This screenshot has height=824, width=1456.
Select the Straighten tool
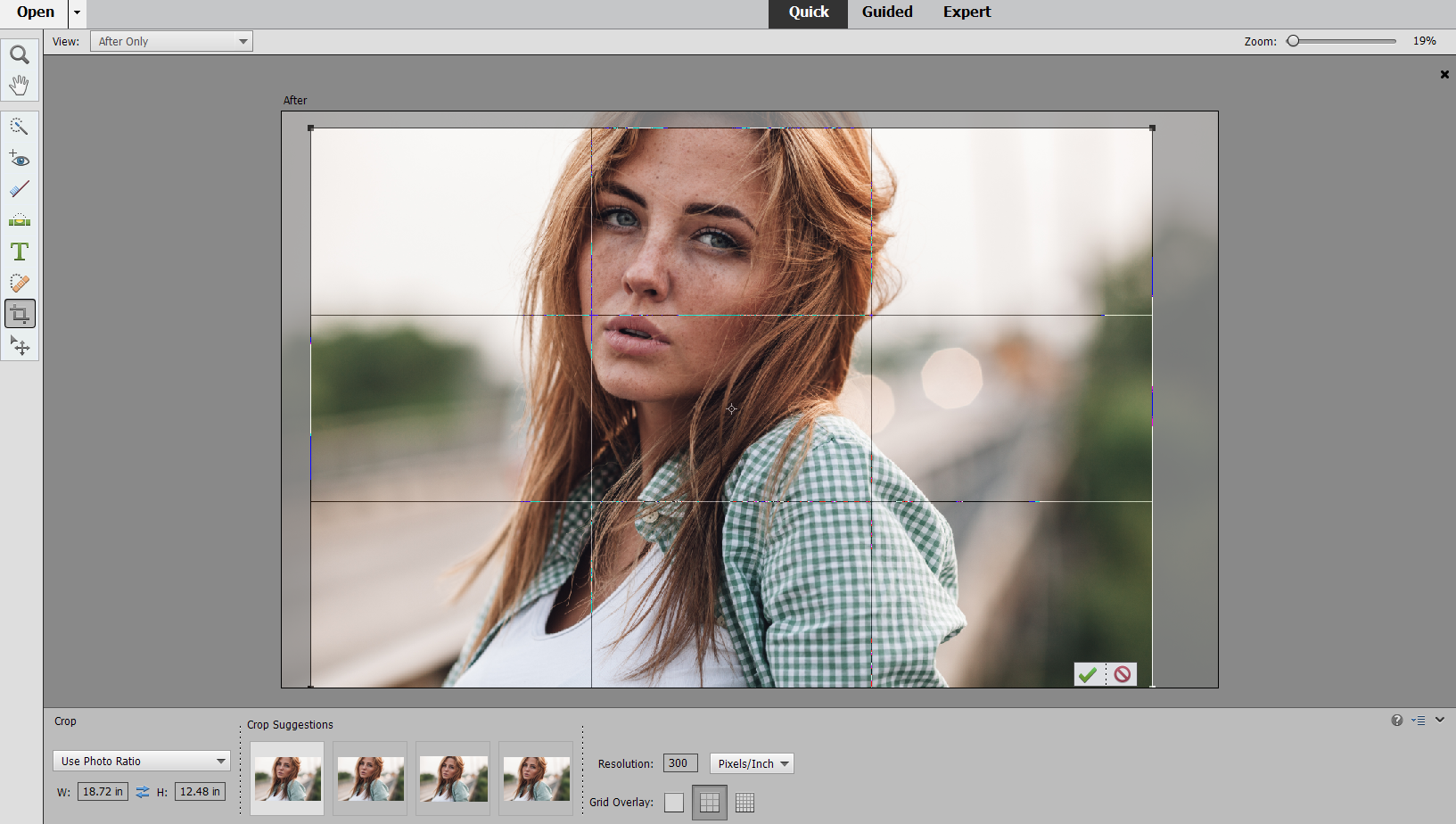(x=20, y=220)
